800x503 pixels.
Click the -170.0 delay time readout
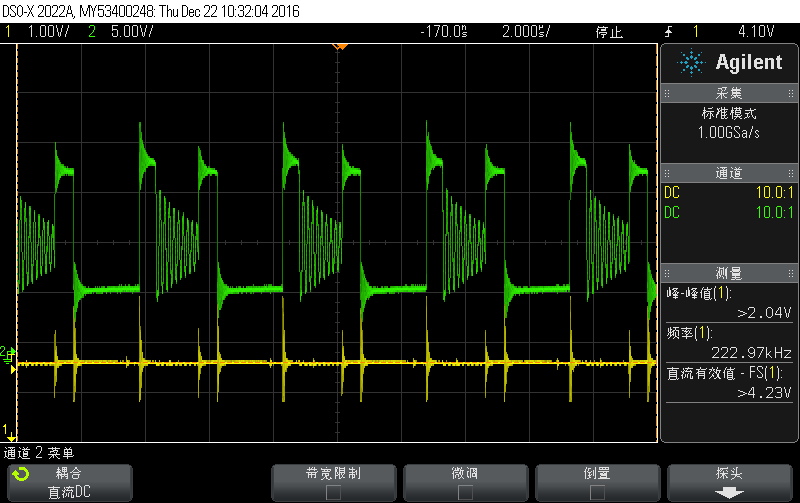tap(444, 32)
